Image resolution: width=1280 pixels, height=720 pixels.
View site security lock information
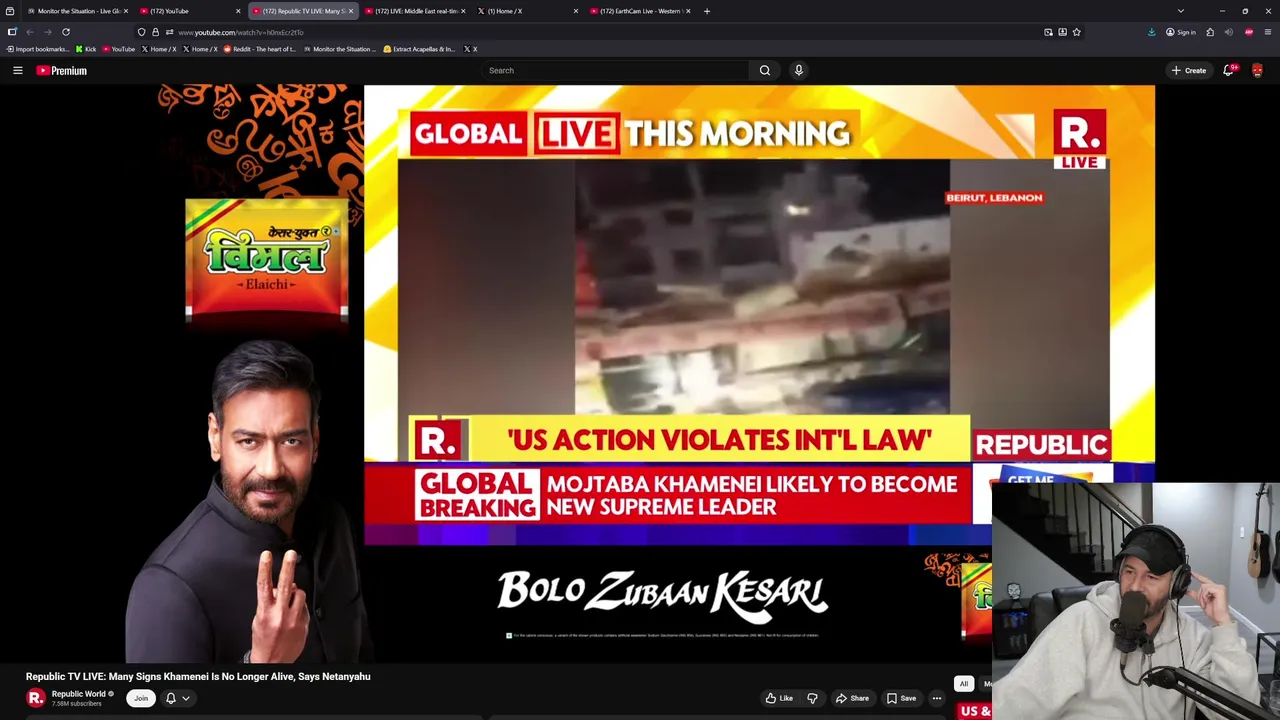(x=155, y=32)
